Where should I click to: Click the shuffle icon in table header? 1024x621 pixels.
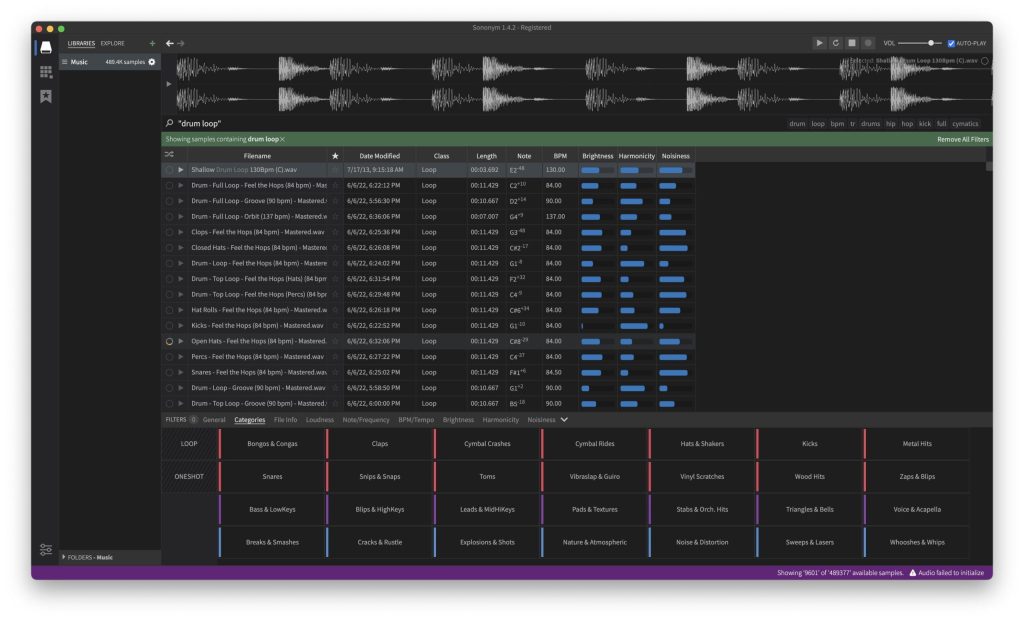[169, 155]
